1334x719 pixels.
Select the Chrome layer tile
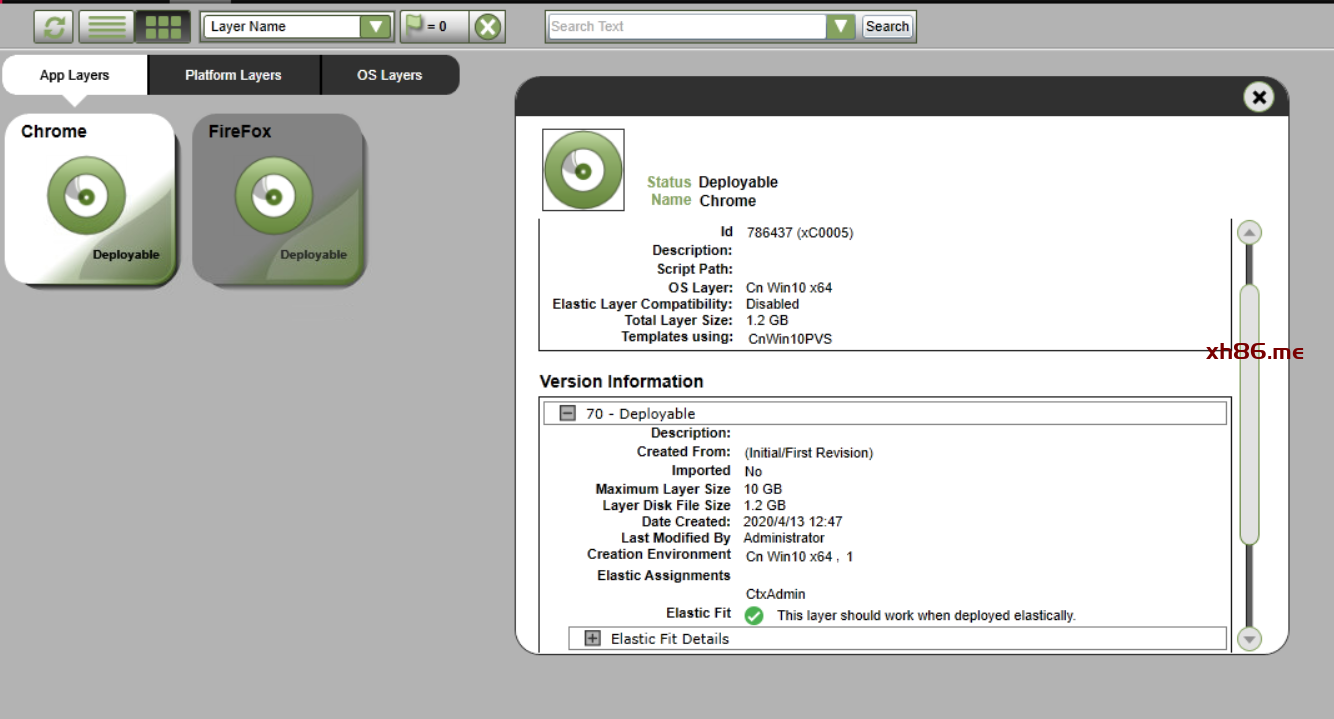89,199
